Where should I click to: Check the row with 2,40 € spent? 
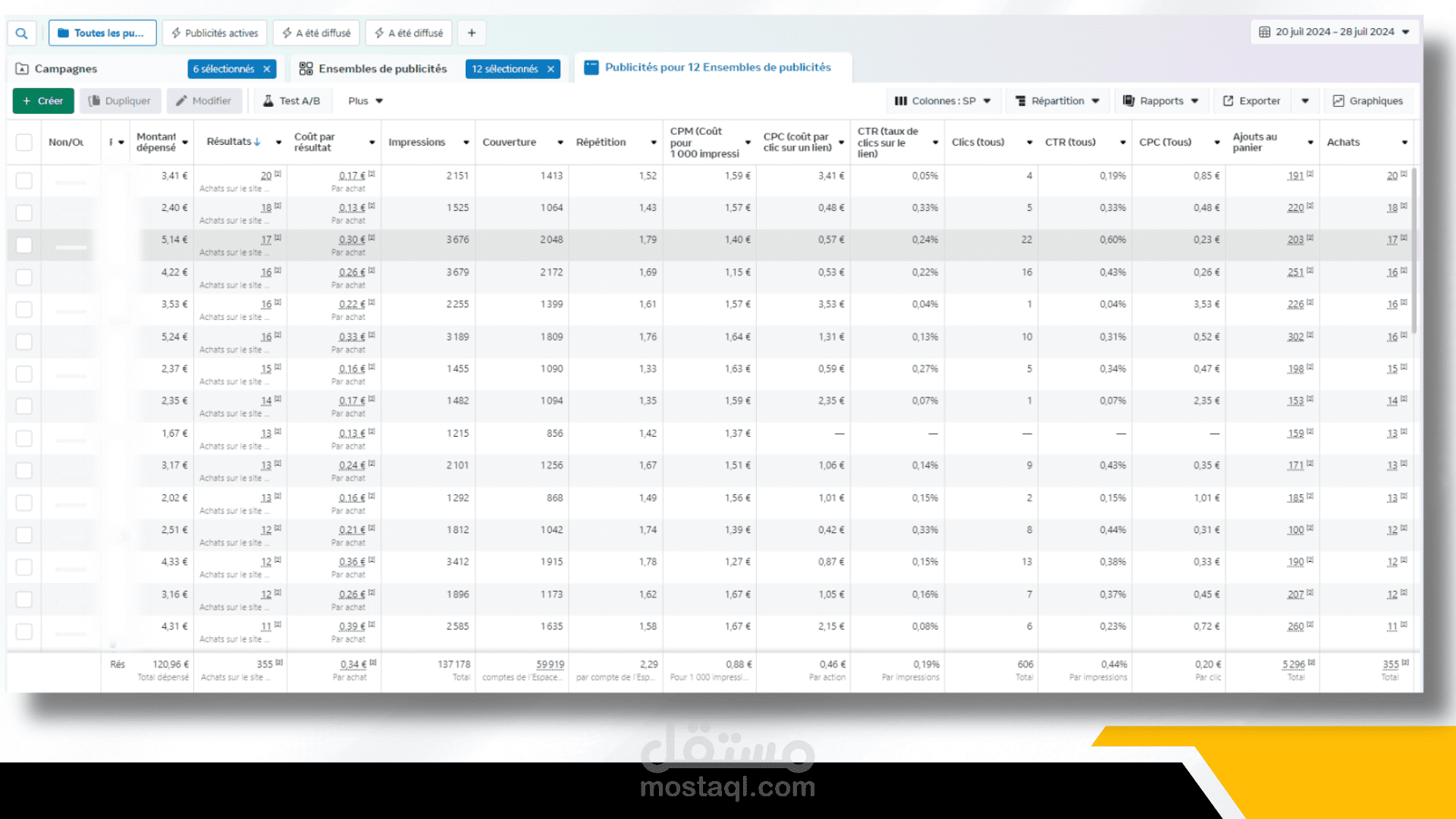(24, 213)
